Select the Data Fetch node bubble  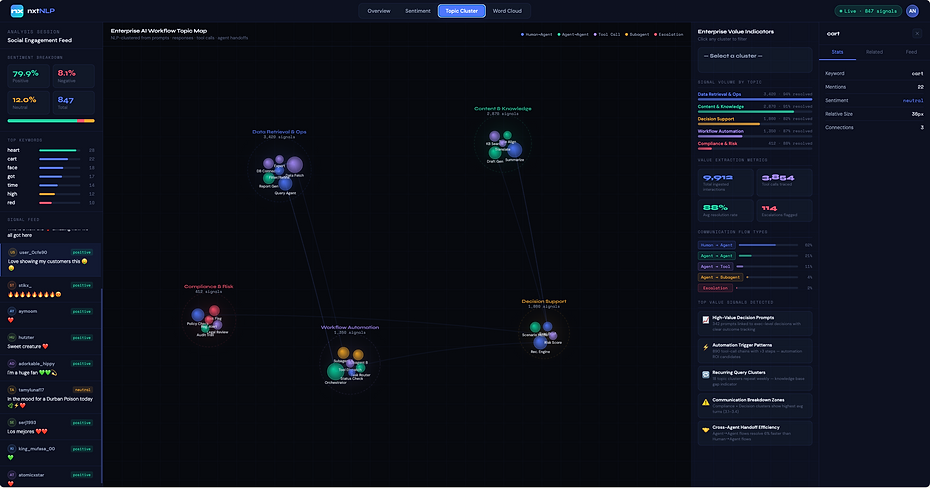[295, 165]
